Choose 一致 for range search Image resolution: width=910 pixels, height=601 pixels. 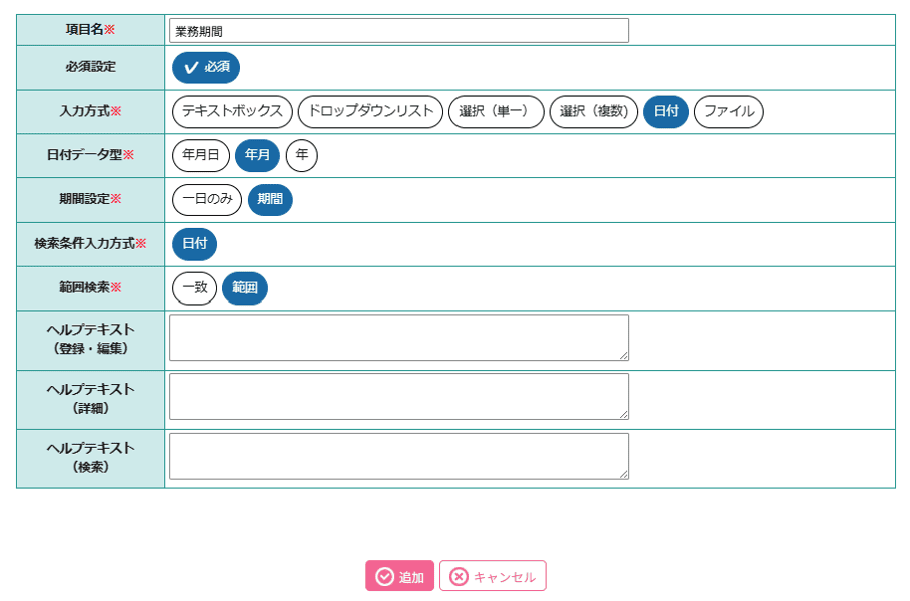194,288
